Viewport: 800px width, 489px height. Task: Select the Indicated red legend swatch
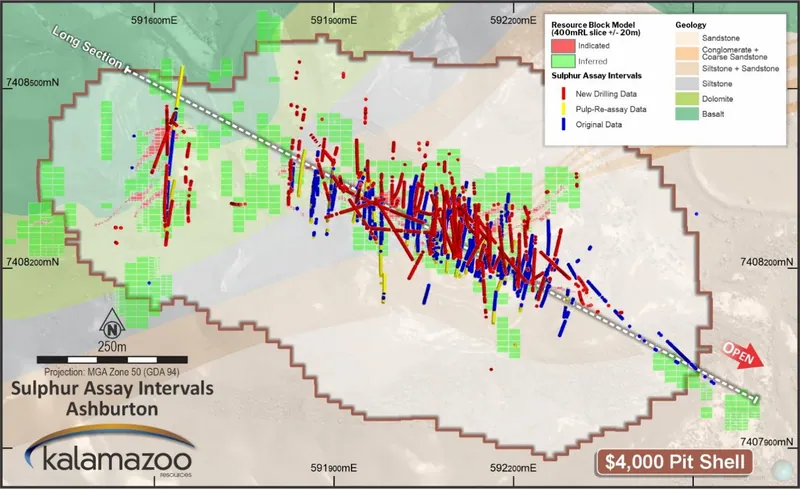(563, 46)
